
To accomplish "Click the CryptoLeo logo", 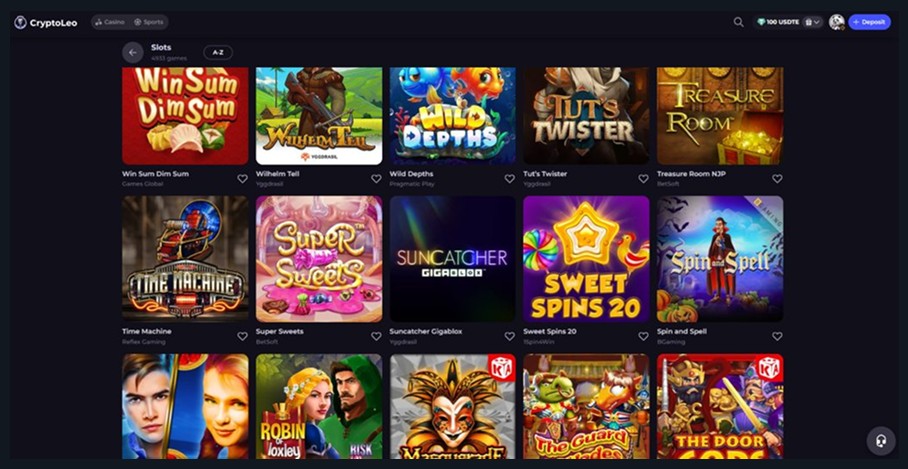I will click(46, 23).
